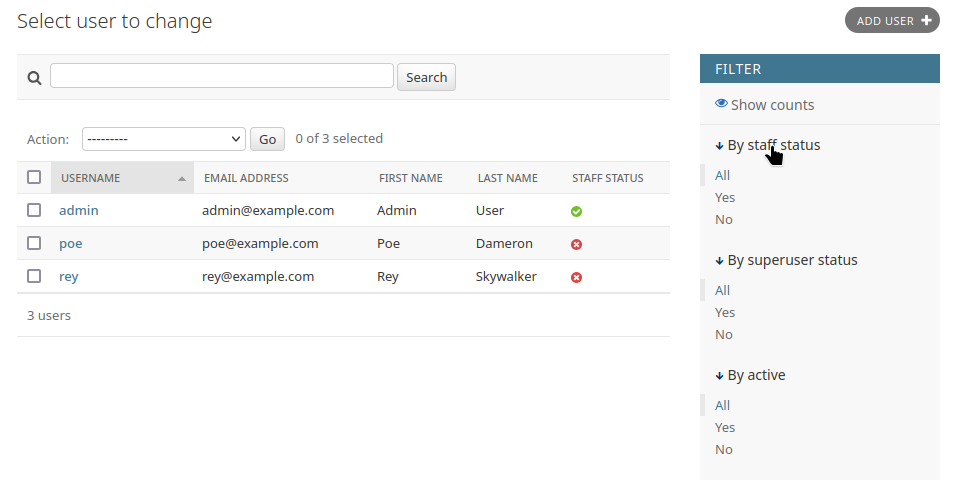This screenshot has width=954, height=489.
Task: Click poe's red staff status icon
Action: click(576, 244)
